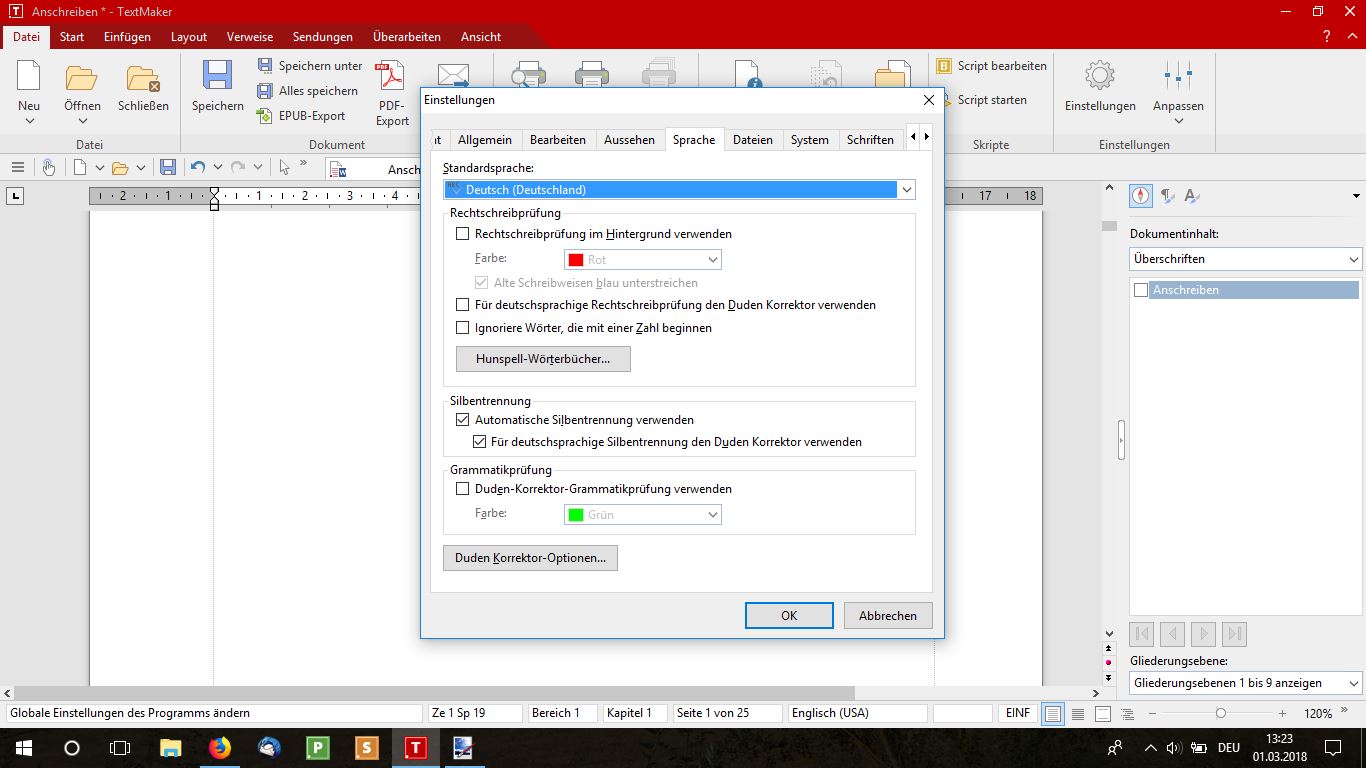Click the Neu document icon
Image resolution: width=1366 pixels, height=768 pixels.
[x=29, y=78]
